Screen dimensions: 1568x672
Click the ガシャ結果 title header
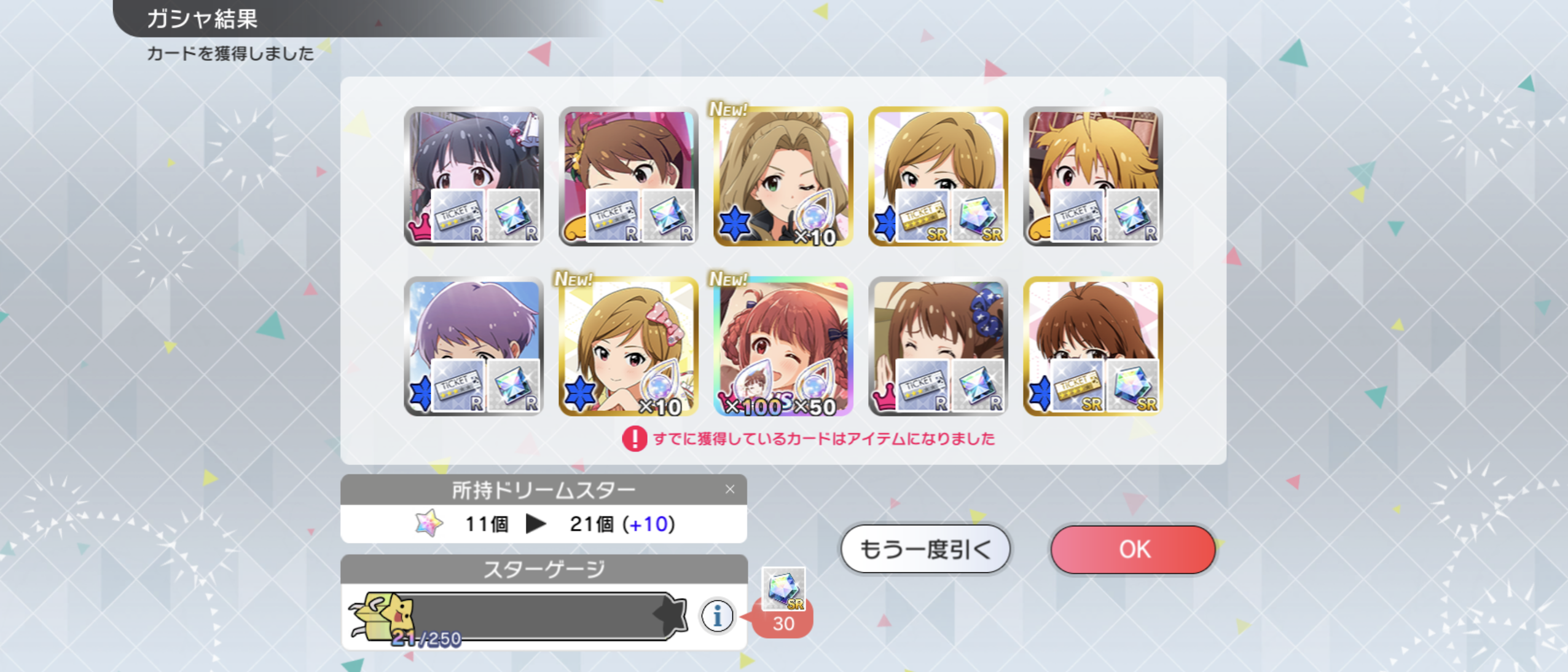202,18
